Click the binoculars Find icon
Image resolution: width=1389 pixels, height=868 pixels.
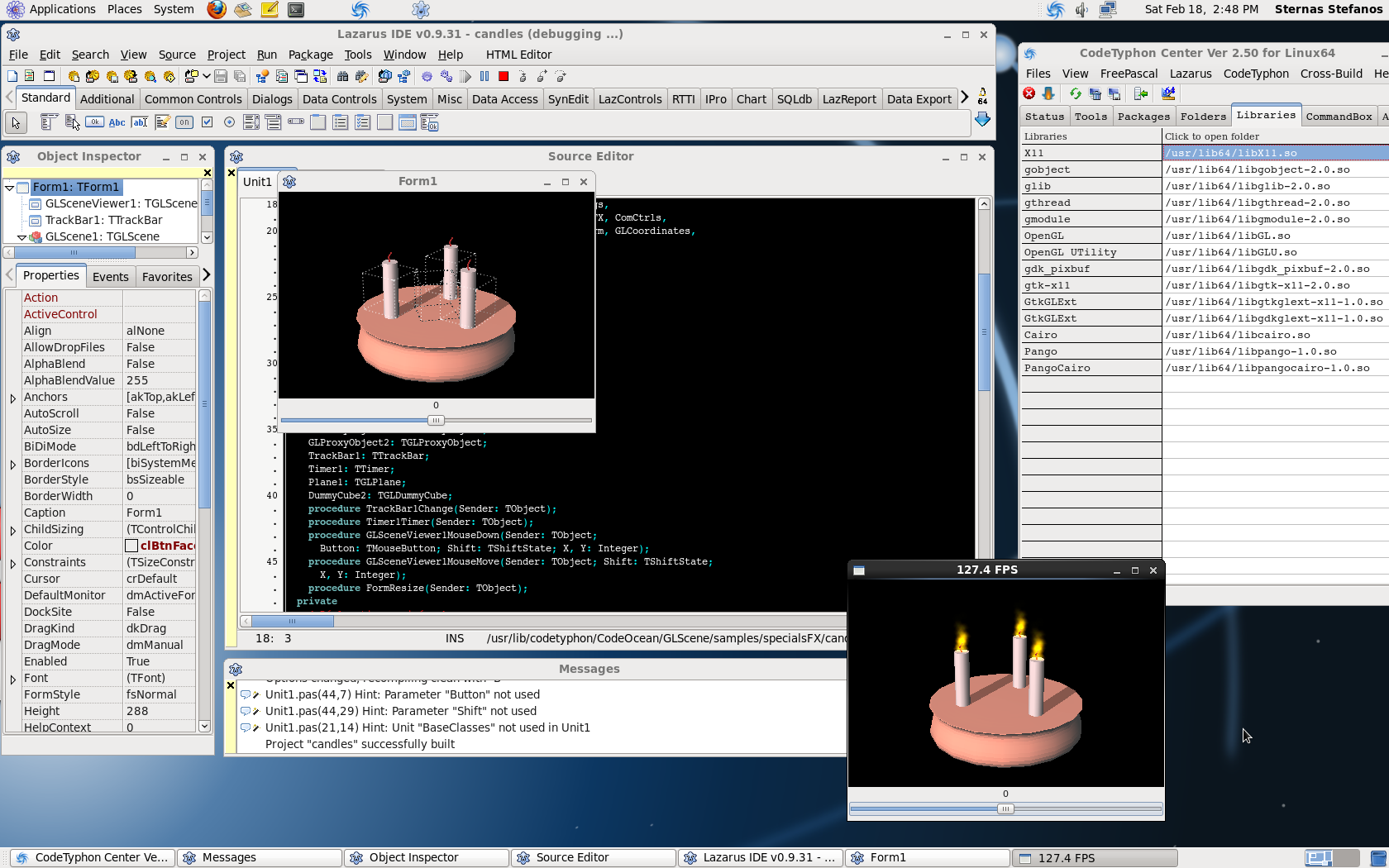342,76
